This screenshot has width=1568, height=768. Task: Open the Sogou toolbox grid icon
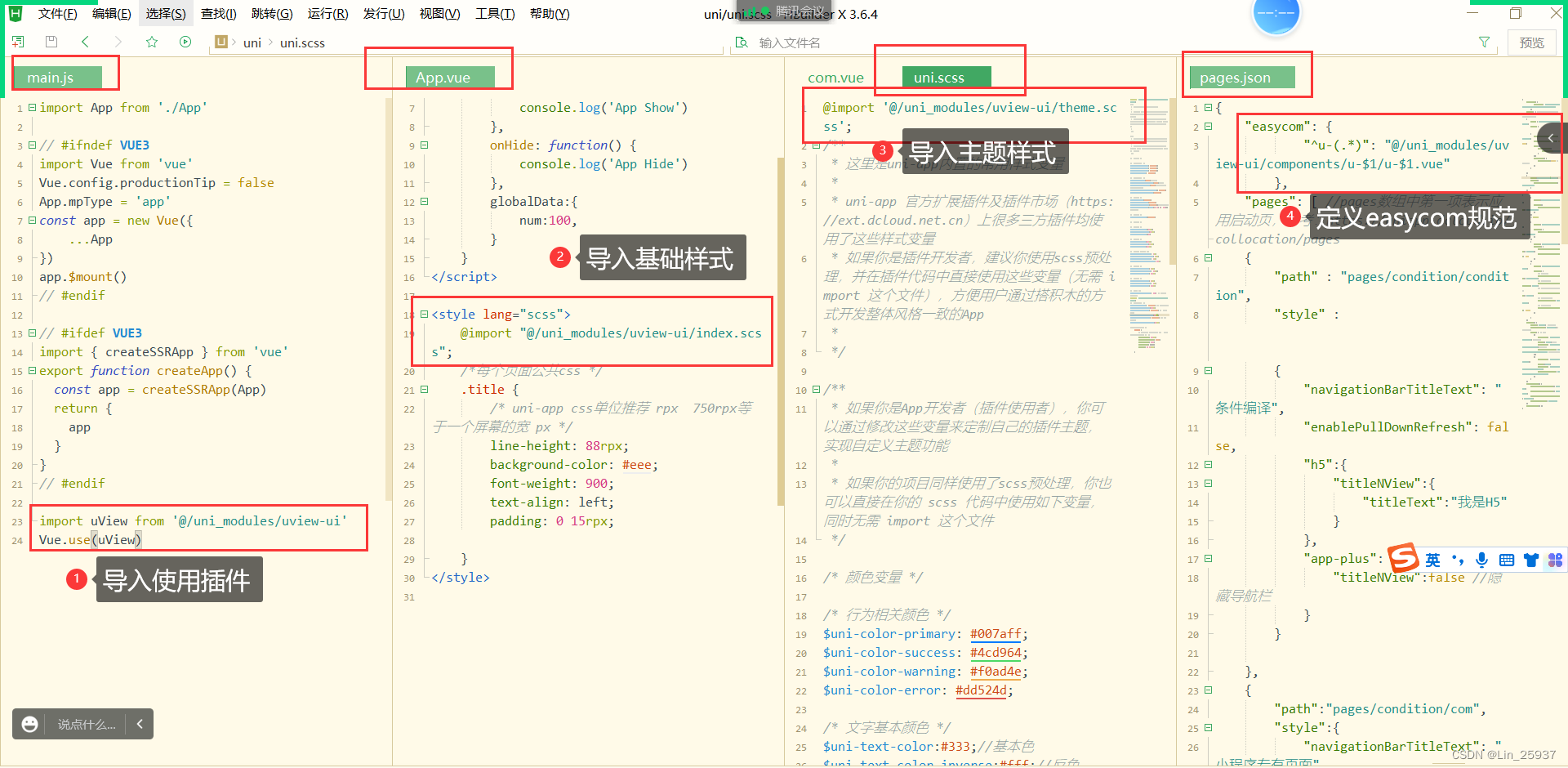(1555, 560)
